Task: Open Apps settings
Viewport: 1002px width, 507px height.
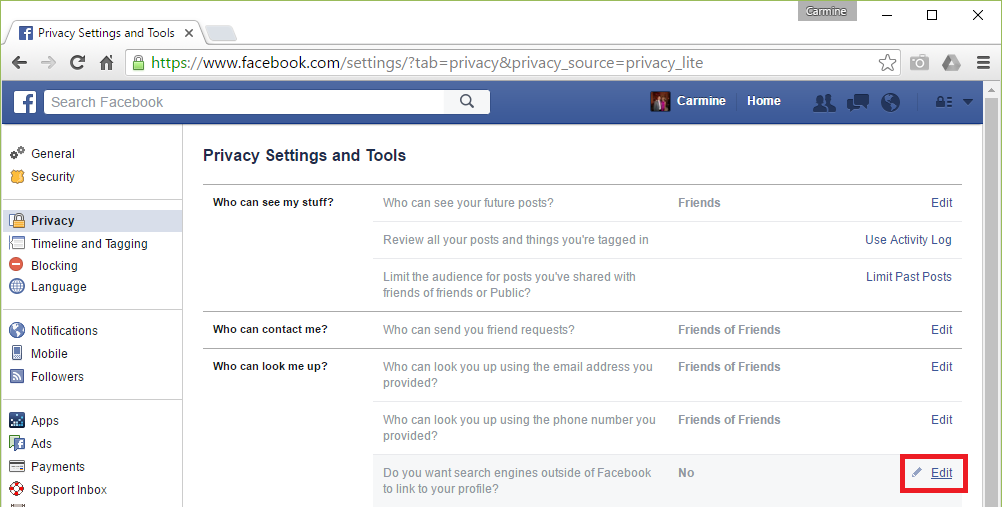Action: pyautogui.click(x=45, y=421)
